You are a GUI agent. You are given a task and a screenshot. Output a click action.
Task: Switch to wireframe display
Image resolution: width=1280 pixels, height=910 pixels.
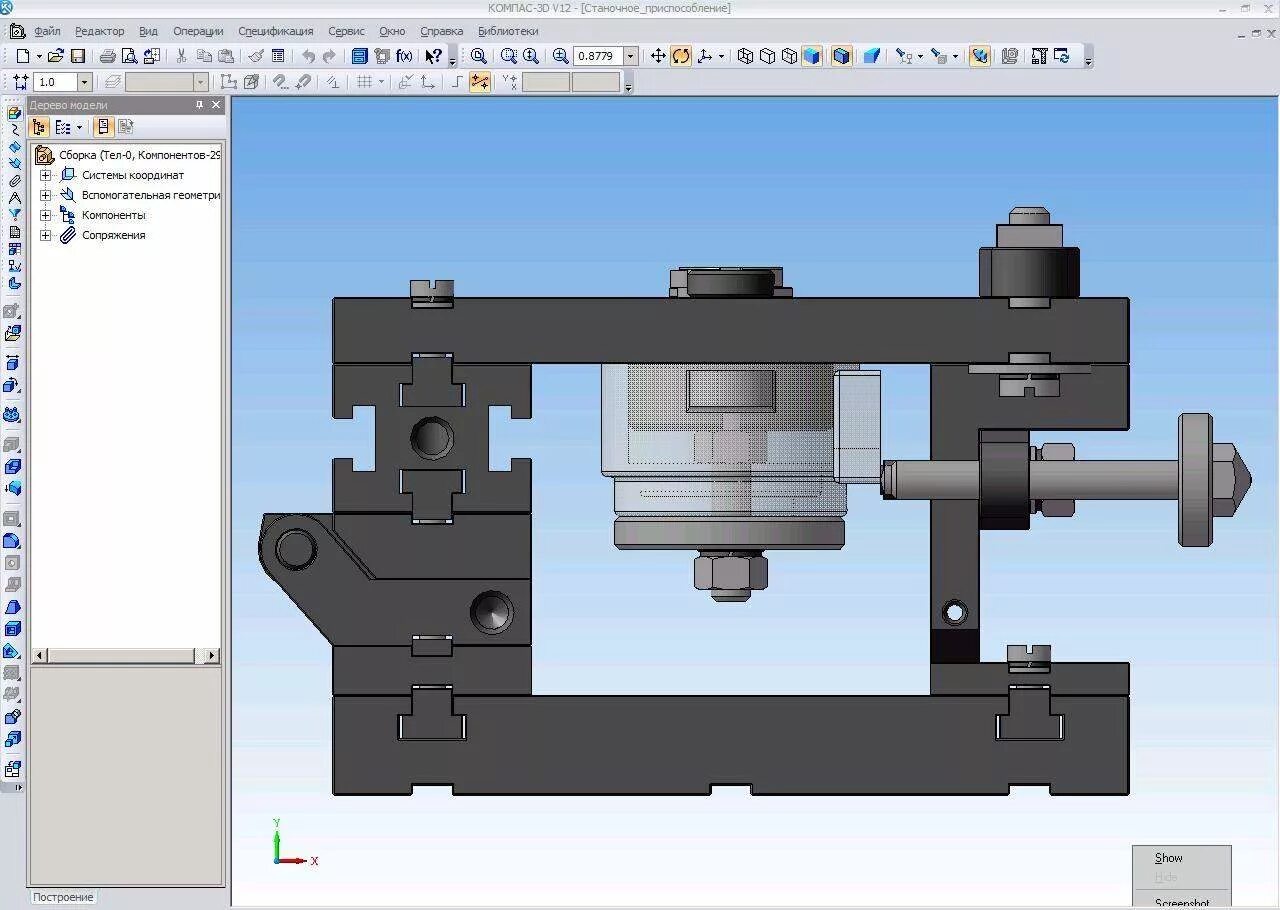point(745,56)
